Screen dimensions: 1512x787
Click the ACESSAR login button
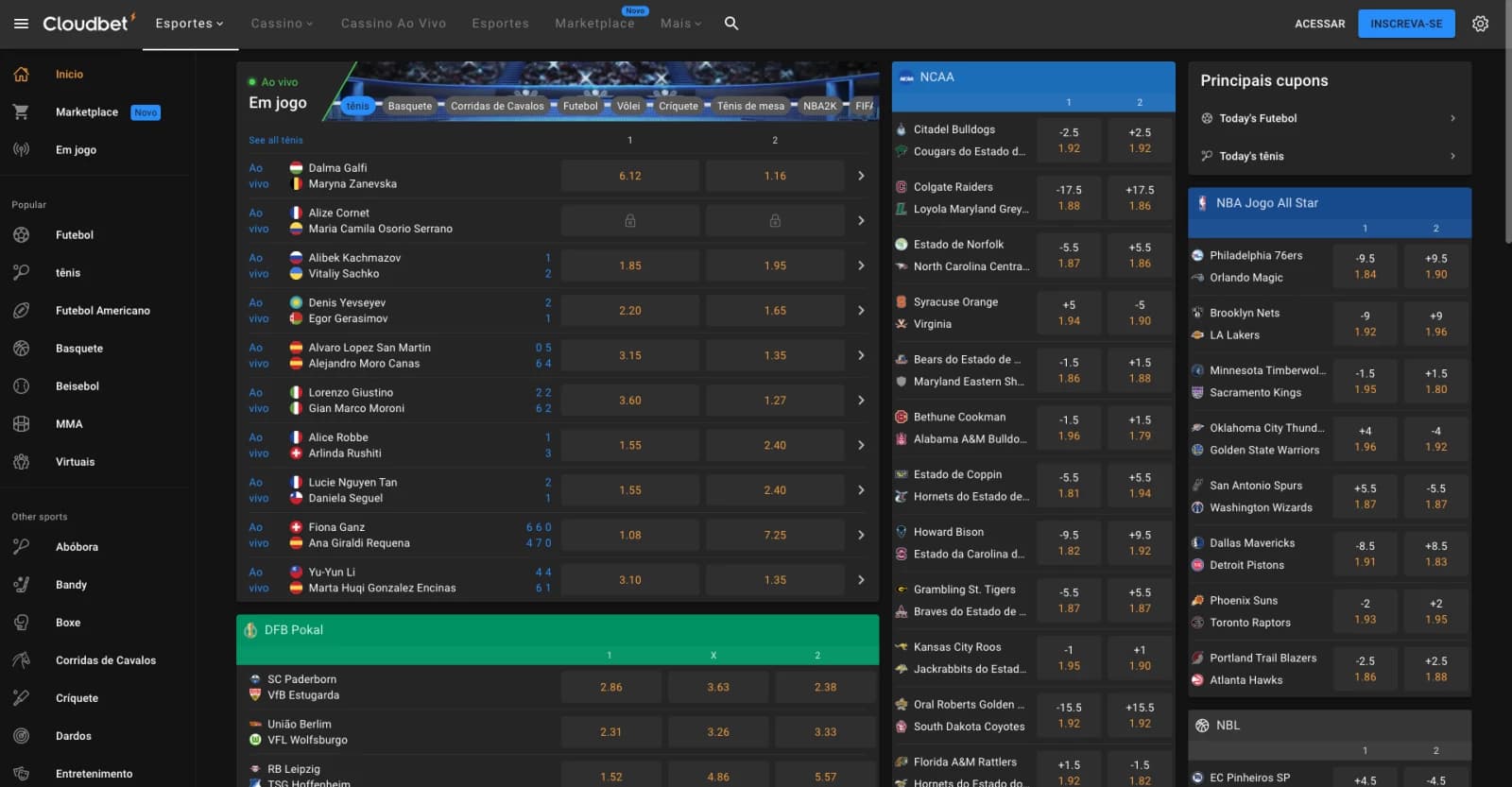1319,24
